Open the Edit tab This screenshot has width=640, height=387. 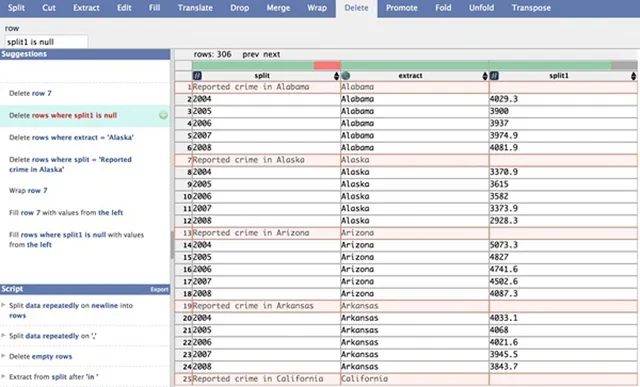point(124,8)
